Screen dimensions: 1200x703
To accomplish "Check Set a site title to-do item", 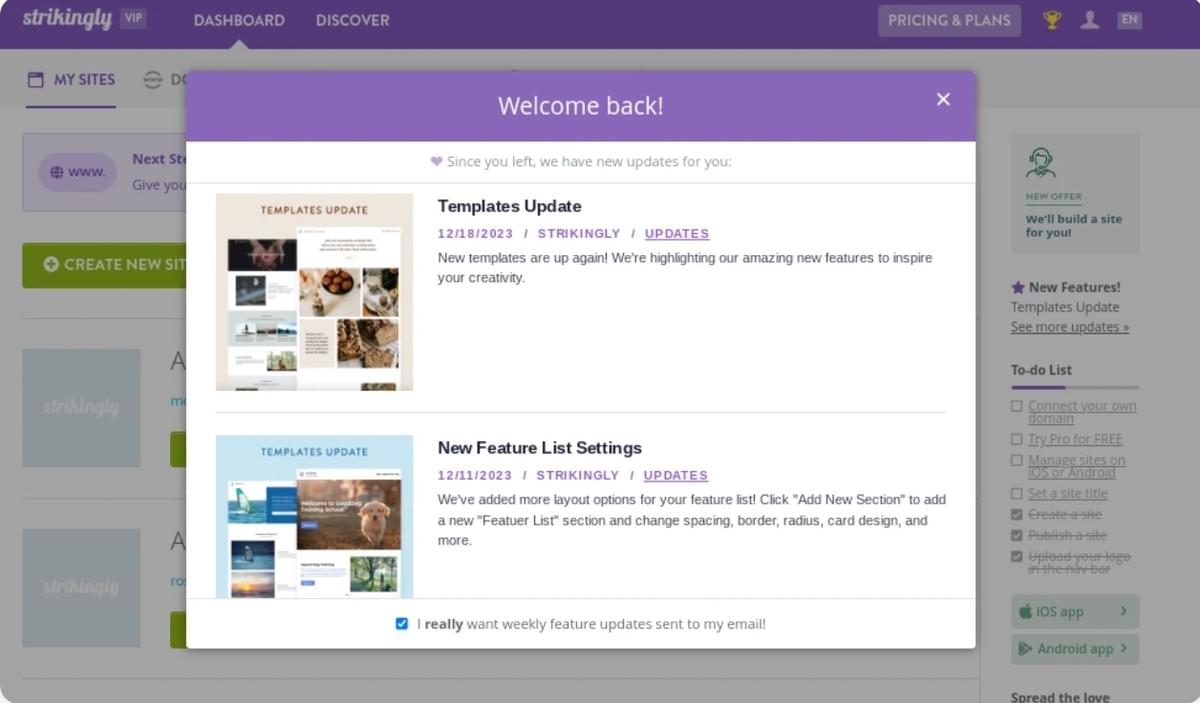I will 1017,493.
